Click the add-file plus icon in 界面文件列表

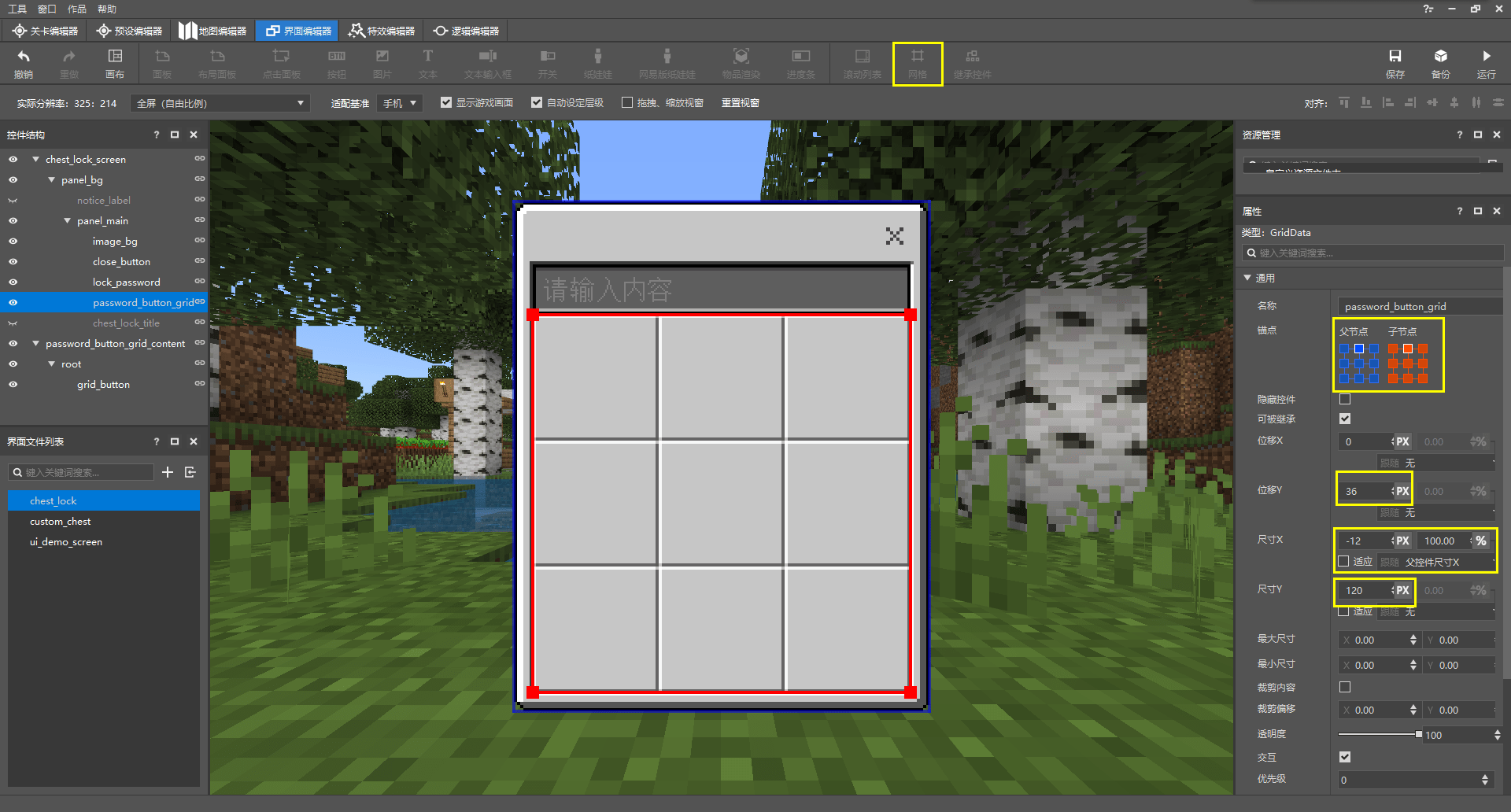[x=168, y=472]
